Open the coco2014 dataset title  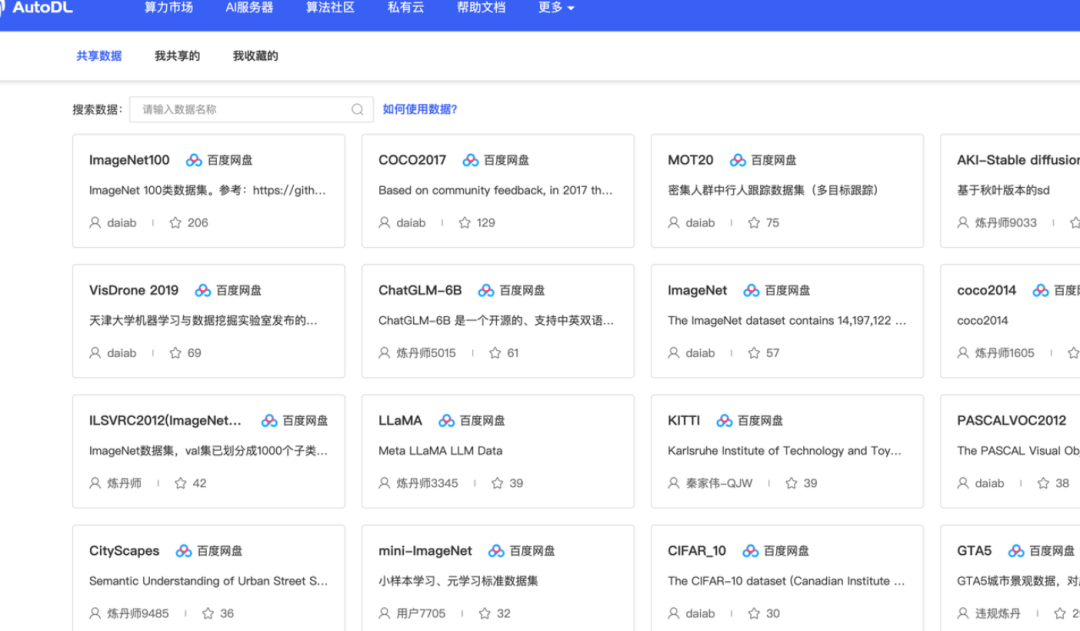(986, 291)
